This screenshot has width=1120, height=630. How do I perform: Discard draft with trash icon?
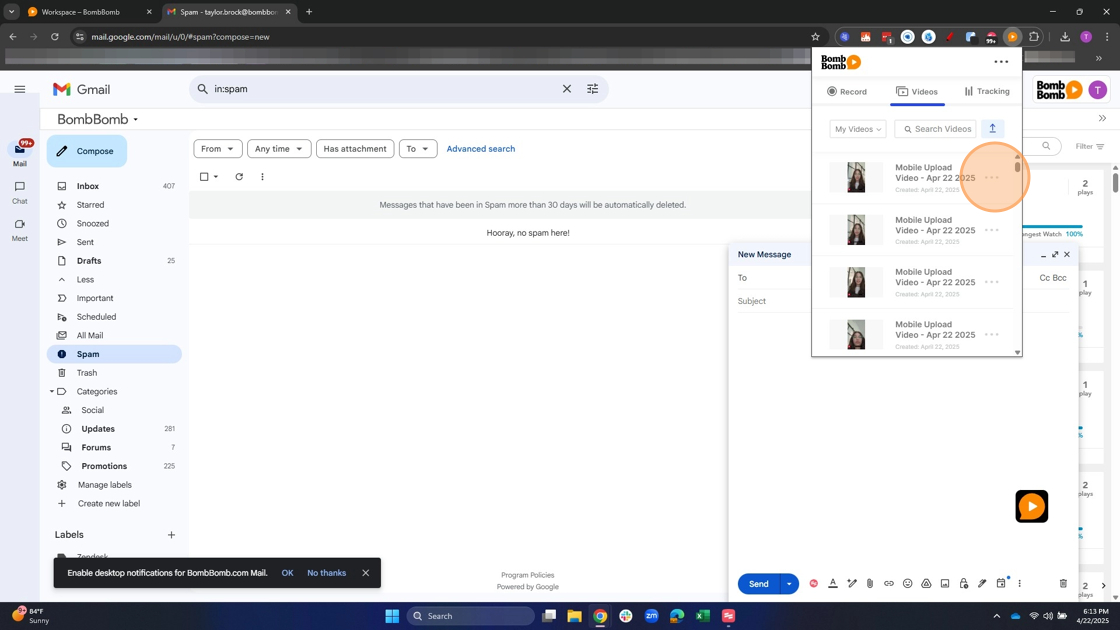click(x=1063, y=584)
